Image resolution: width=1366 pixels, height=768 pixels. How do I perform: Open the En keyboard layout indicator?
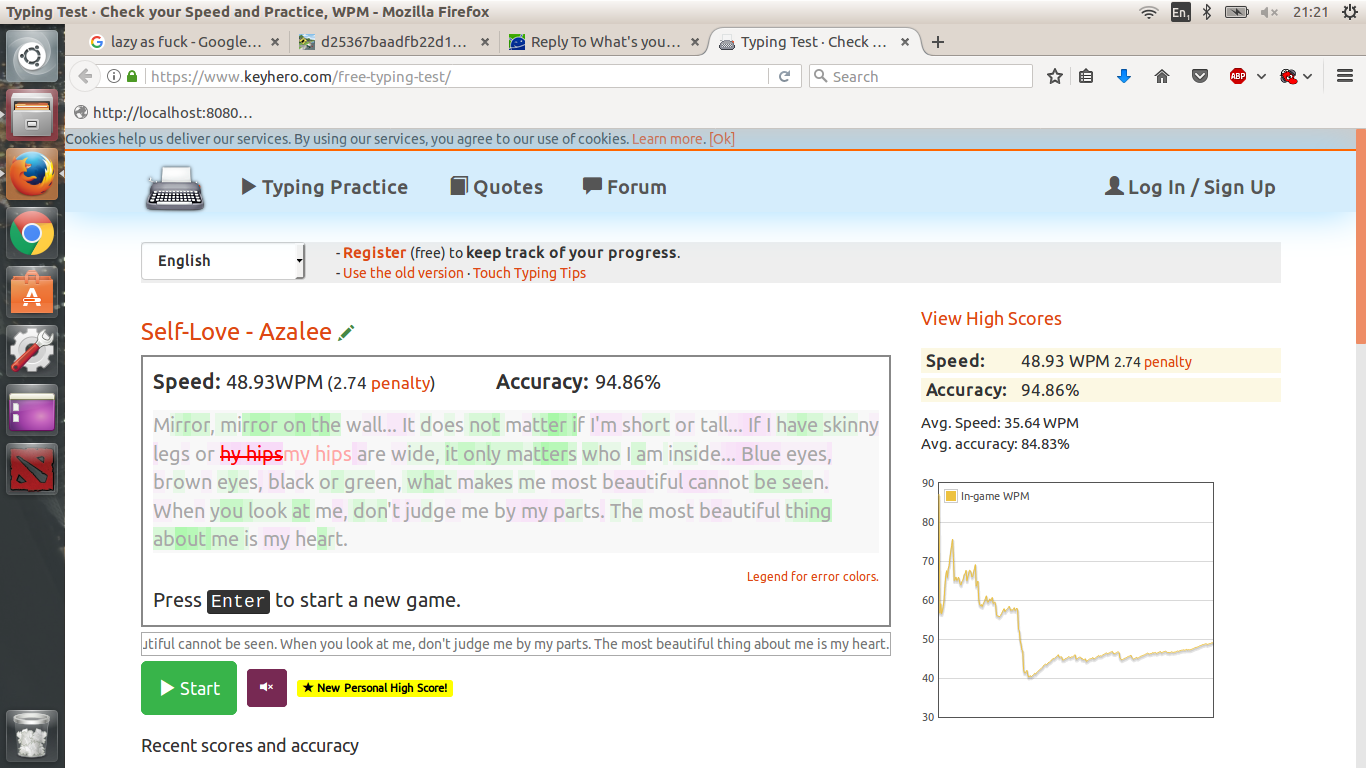click(x=1180, y=12)
